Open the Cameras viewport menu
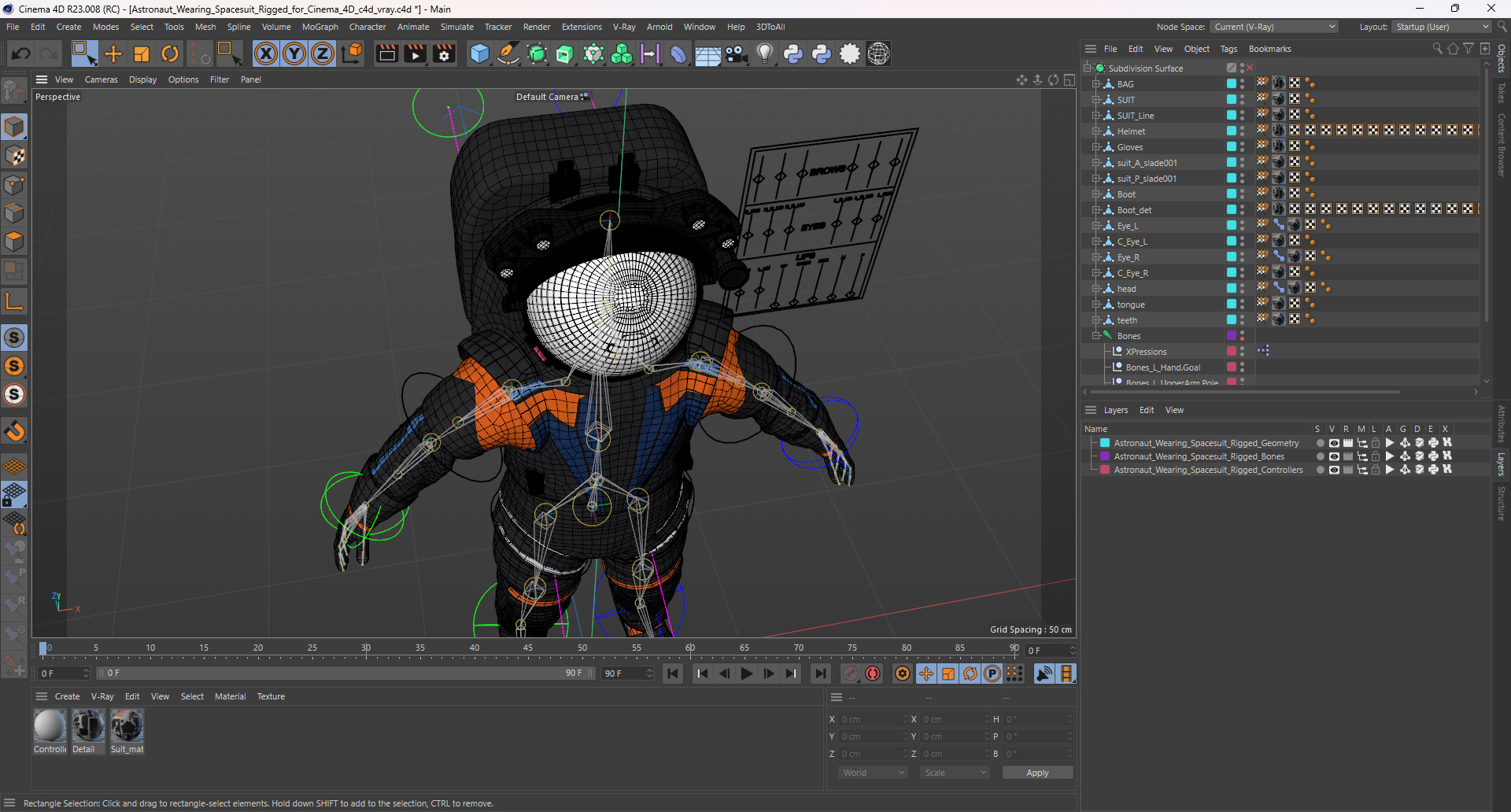The width and height of the screenshot is (1511, 812). [101, 79]
